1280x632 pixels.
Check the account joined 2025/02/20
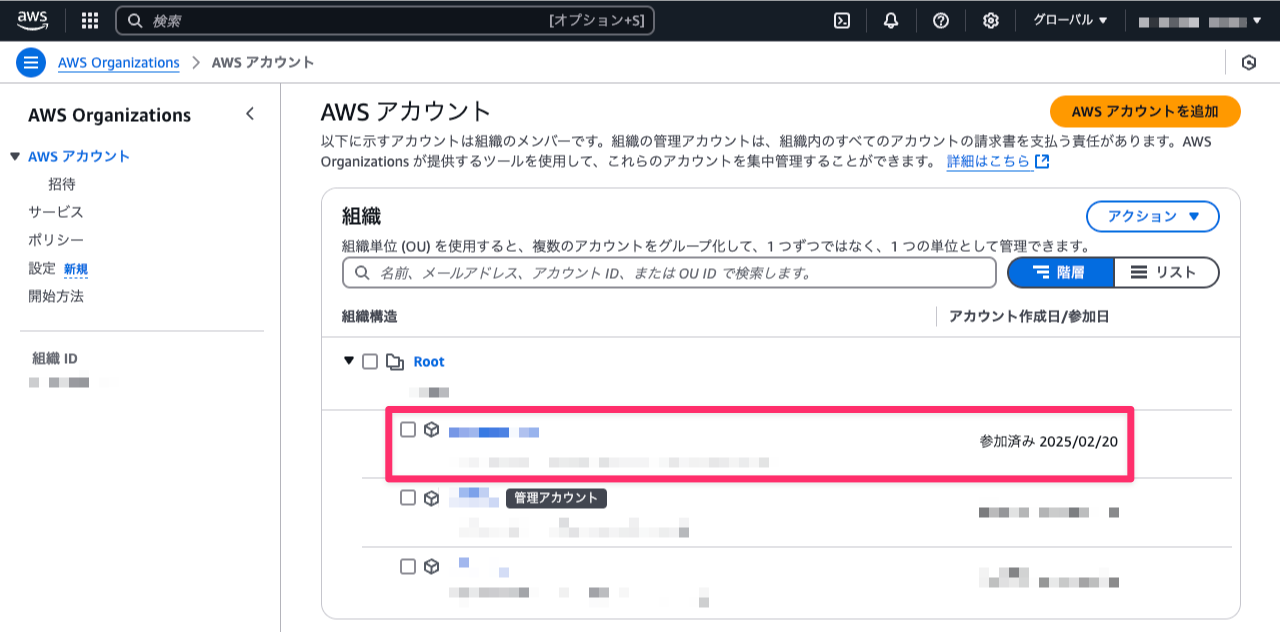(x=408, y=429)
